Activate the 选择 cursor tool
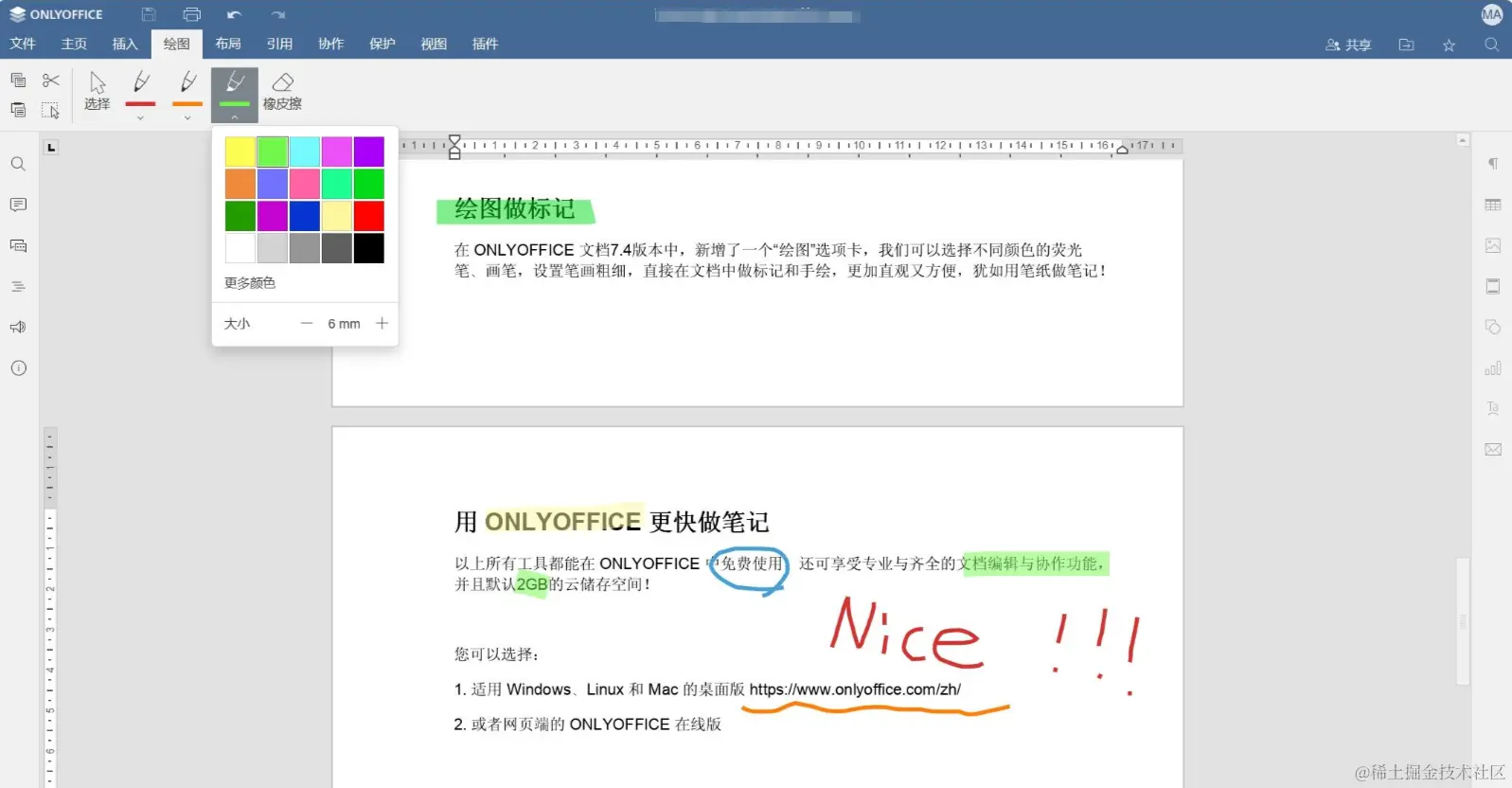The width and height of the screenshot is (1512, 788). click(97, 91)
